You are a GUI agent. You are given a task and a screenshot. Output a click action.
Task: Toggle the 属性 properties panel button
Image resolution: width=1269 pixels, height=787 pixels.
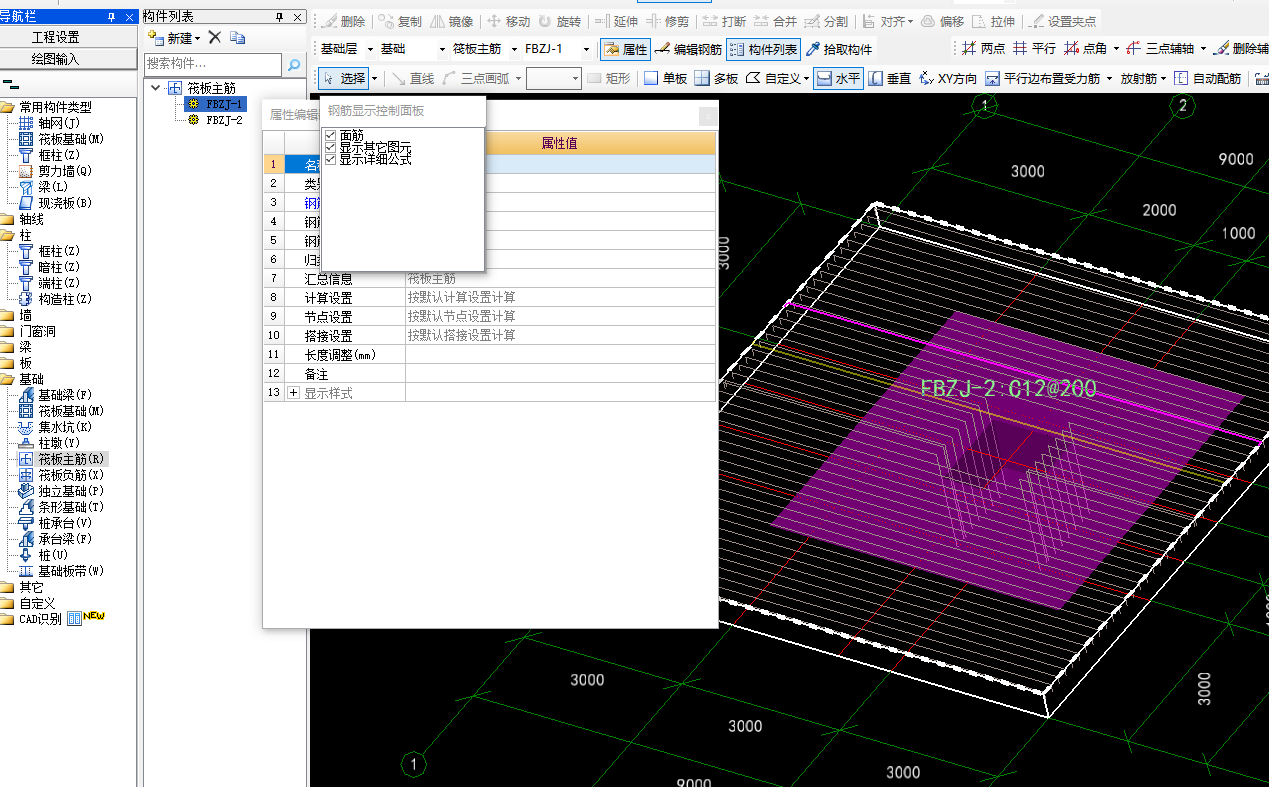coord(625,49)
